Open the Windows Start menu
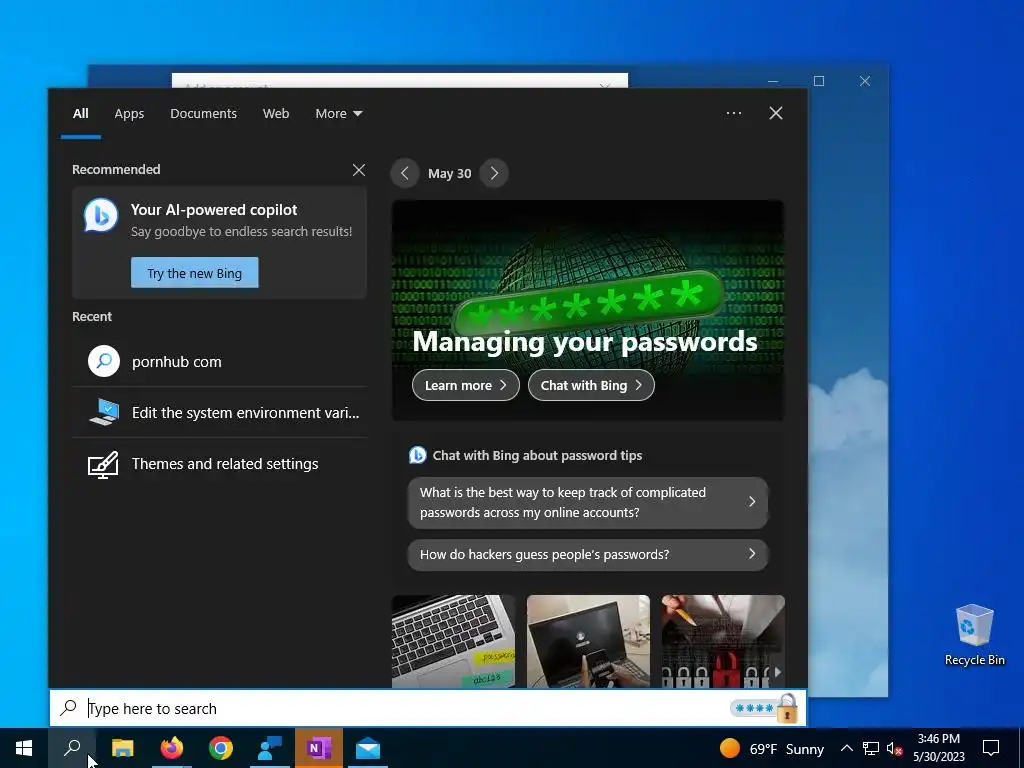The width and height of the screenshot is (1024, 768). coord(24,748)
